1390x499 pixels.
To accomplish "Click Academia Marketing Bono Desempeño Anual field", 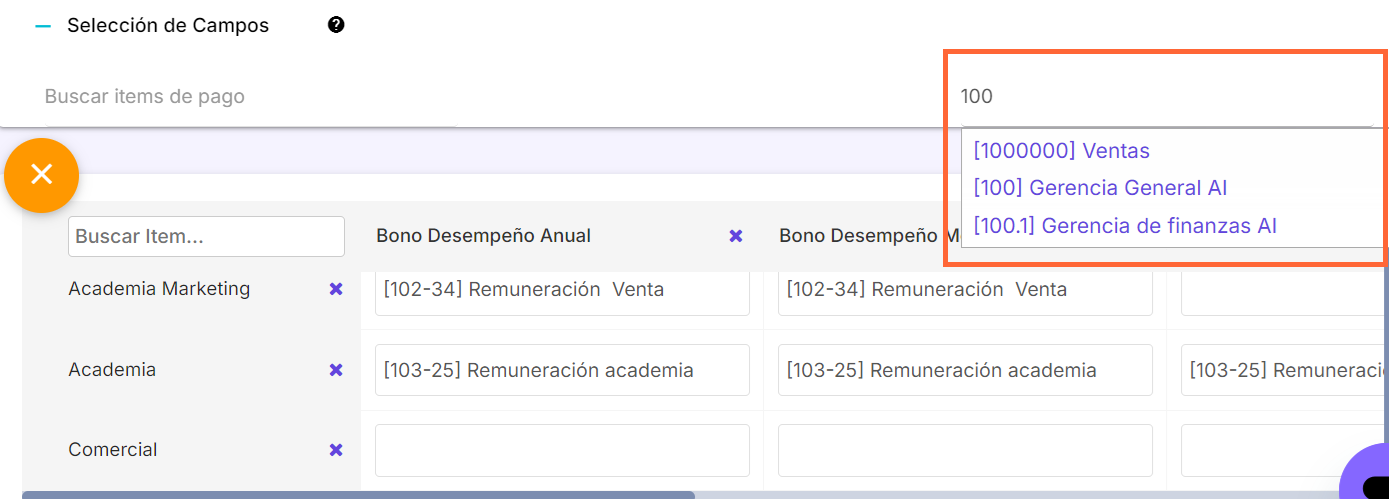I will tap(562, 290).
